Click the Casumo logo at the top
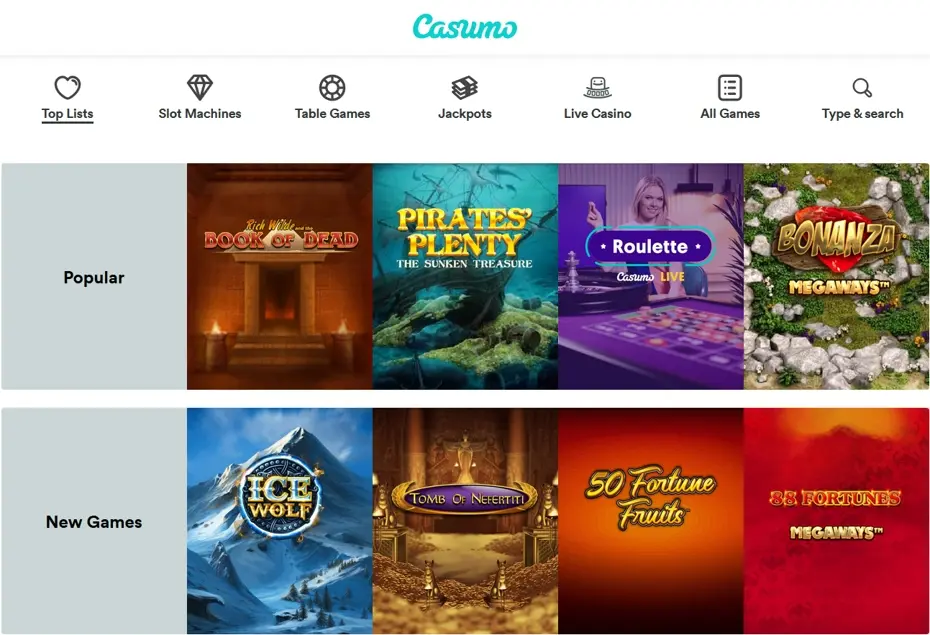This screenshot has width=930, height=635. pyautogui.click(x=465, y=27)
